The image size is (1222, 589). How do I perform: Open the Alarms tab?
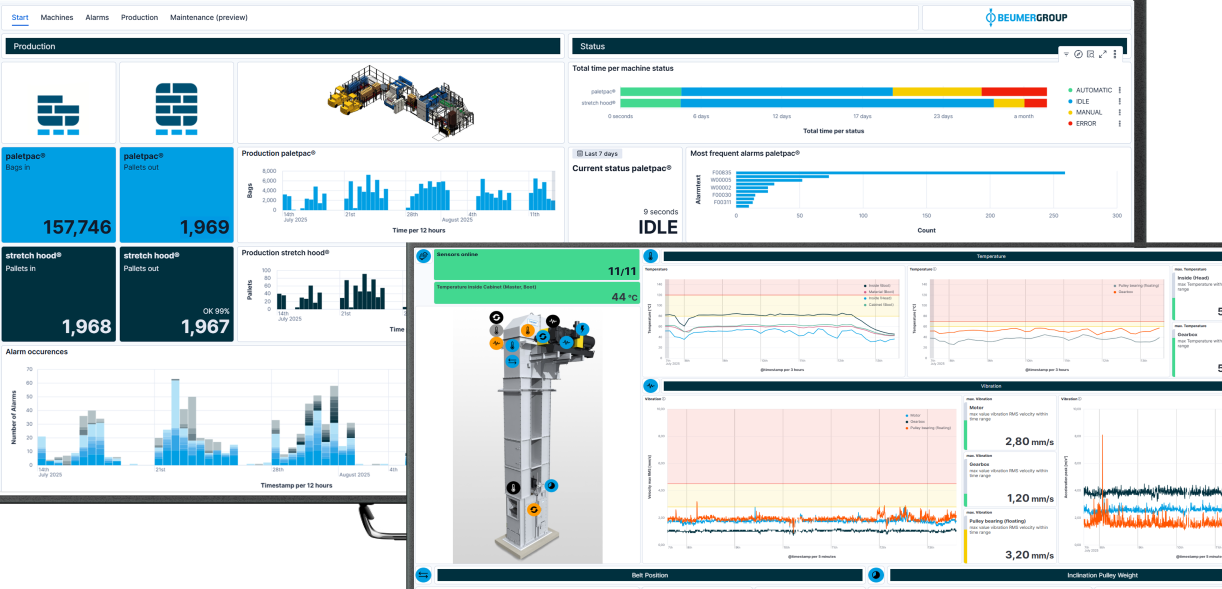(97, 18)
